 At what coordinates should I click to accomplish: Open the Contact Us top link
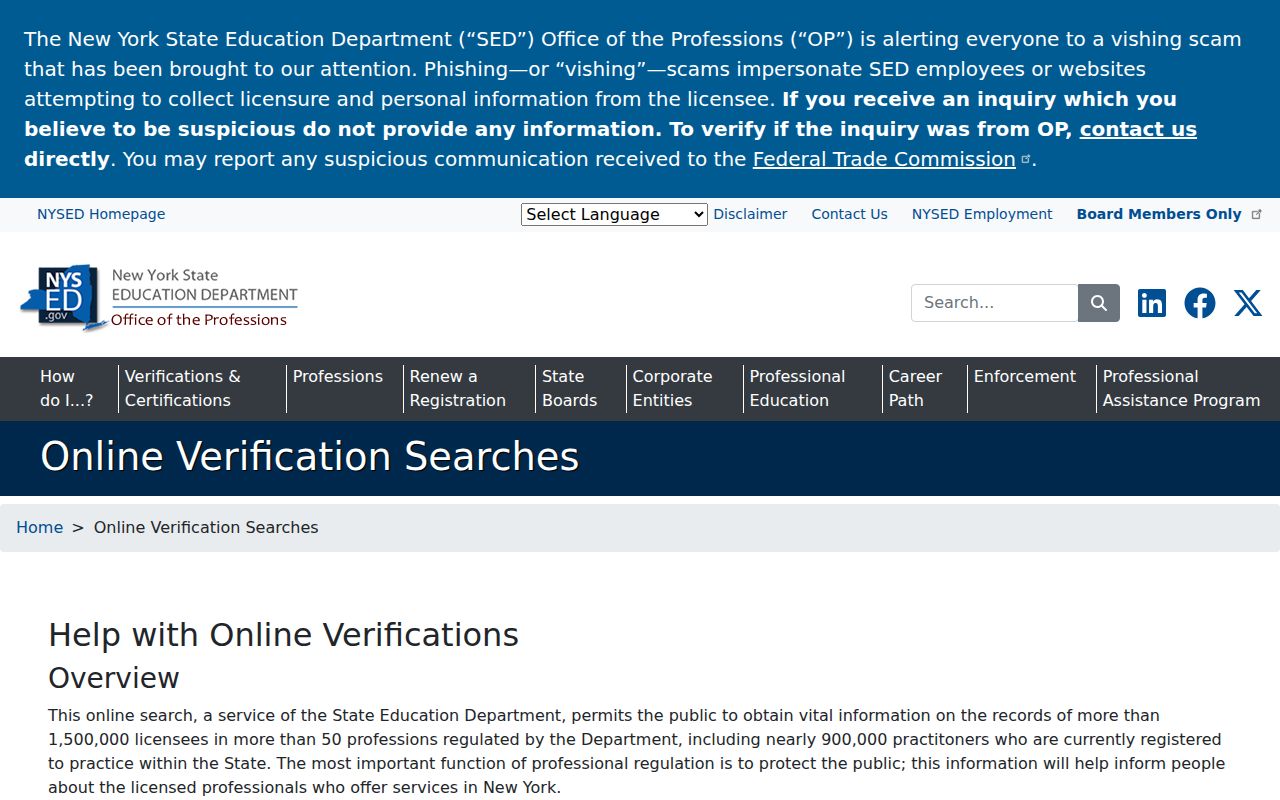(850, 214)
